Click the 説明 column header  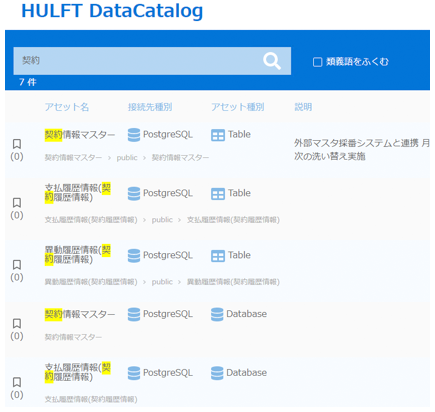click(x=303, y=107)
